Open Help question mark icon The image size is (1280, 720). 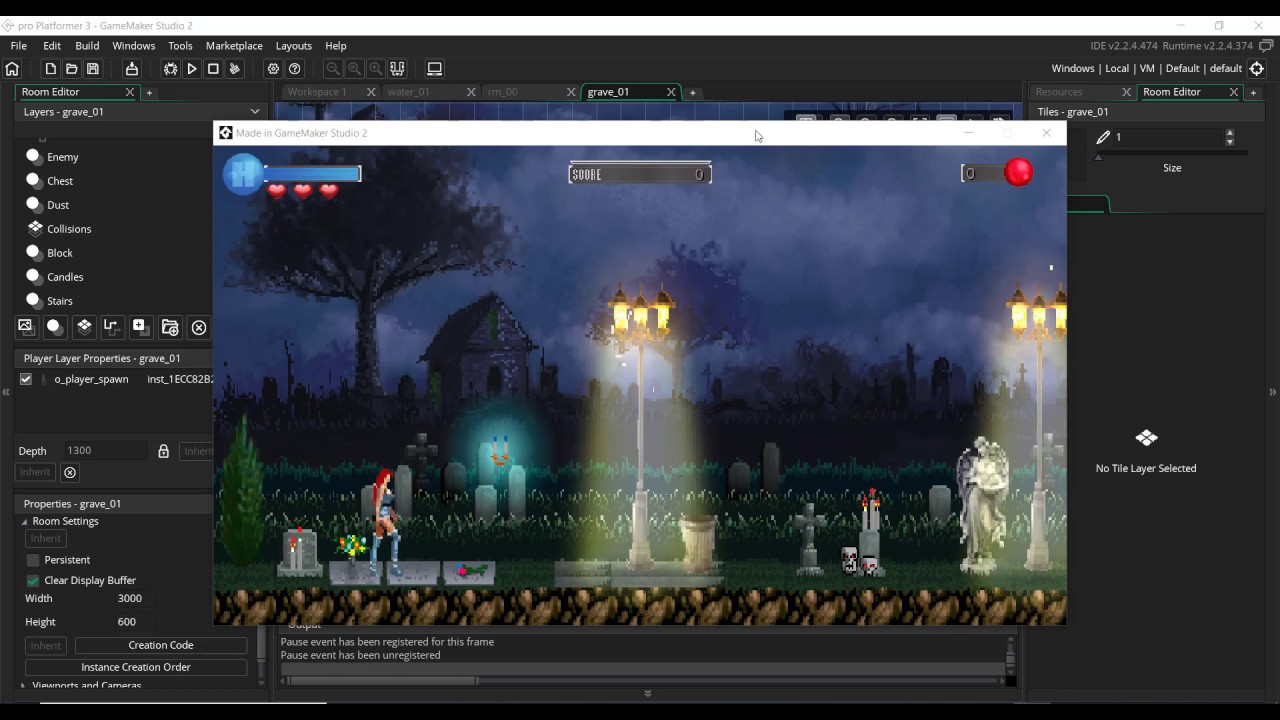[x=295, y=69]
